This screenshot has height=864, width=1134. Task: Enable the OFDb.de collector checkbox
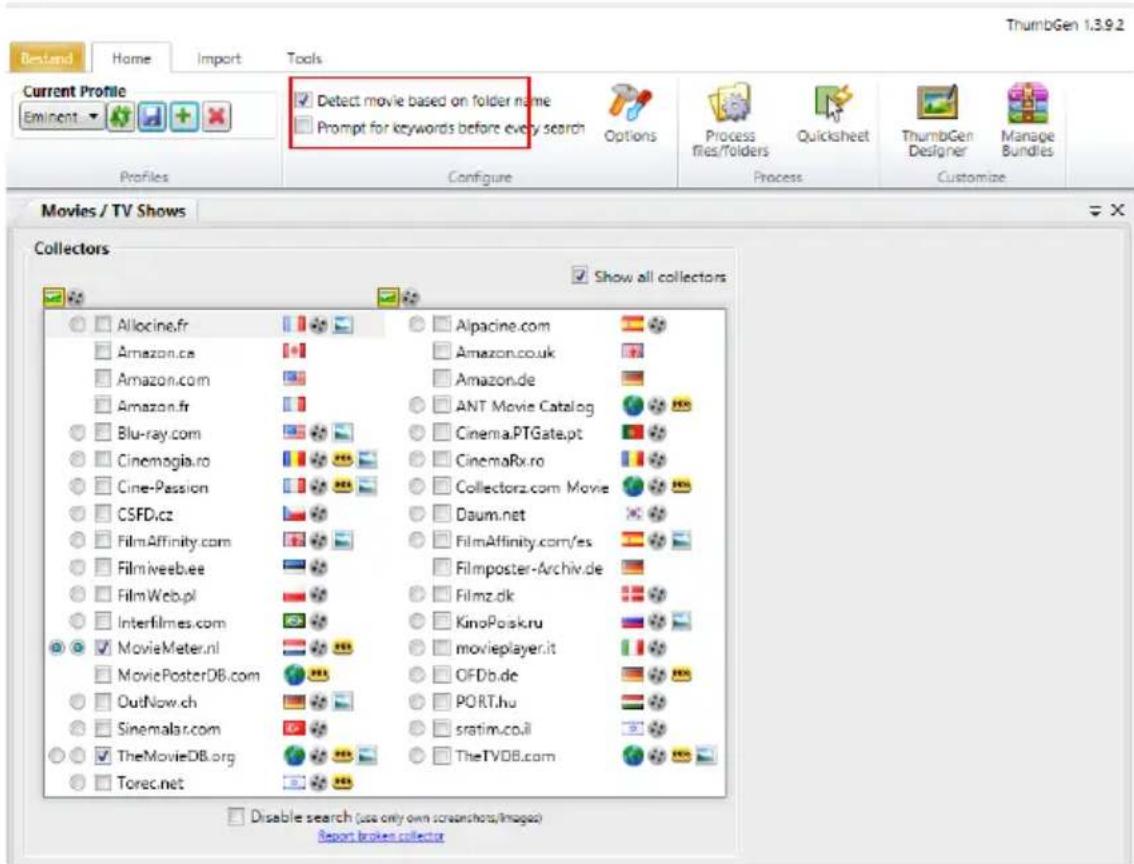(441, 675)
